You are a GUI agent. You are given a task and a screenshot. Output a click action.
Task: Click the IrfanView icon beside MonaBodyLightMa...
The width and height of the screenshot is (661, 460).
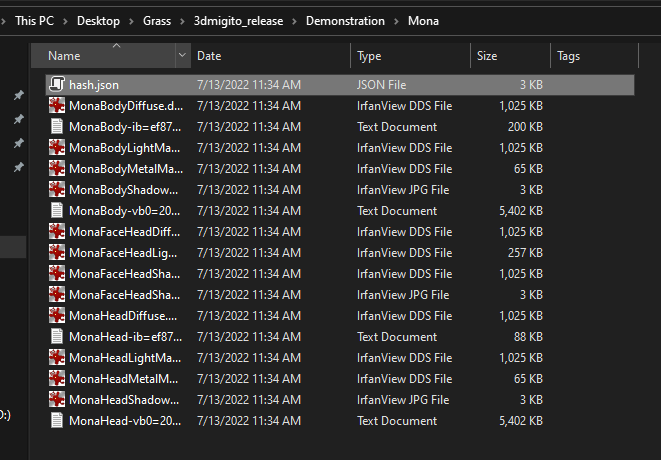[57, 148]
